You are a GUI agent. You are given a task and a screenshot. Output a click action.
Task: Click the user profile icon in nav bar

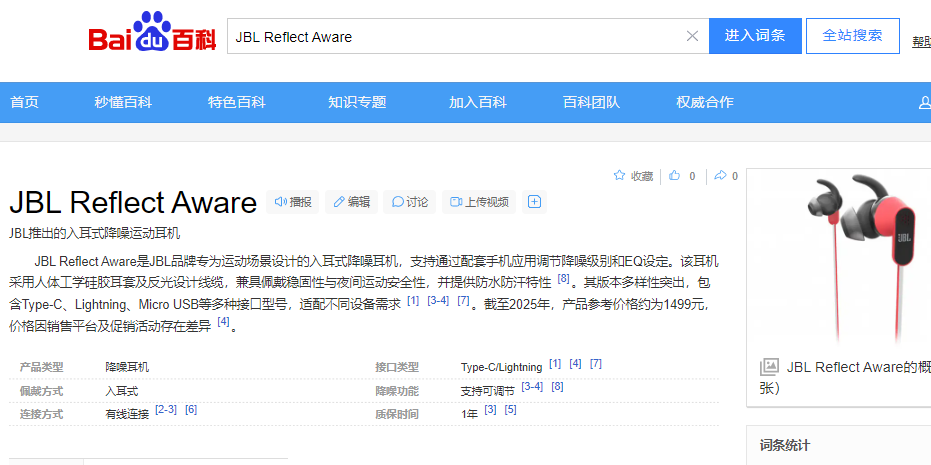925,103
